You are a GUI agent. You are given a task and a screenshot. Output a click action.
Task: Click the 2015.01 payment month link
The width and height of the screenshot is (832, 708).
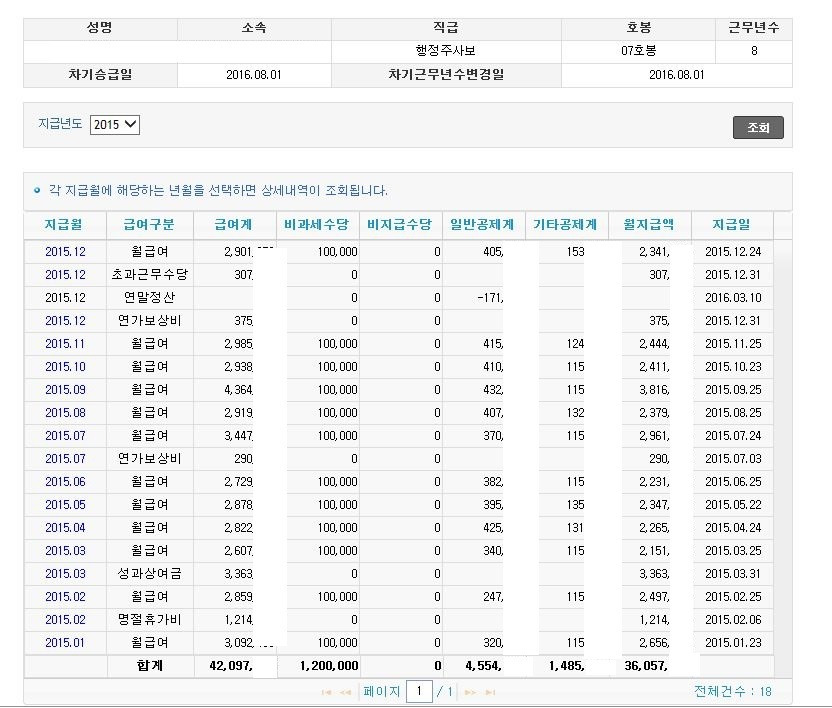point(65,642)
